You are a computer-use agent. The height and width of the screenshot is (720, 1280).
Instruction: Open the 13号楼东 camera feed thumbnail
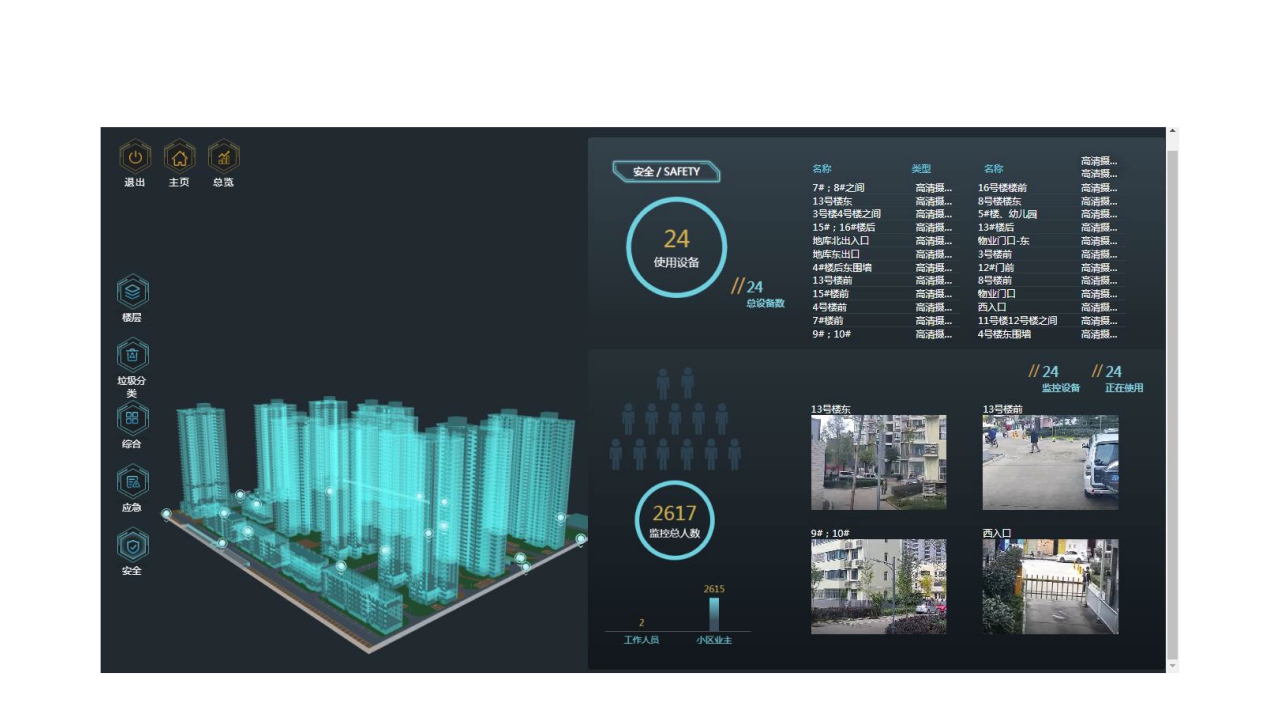[878, 462]
